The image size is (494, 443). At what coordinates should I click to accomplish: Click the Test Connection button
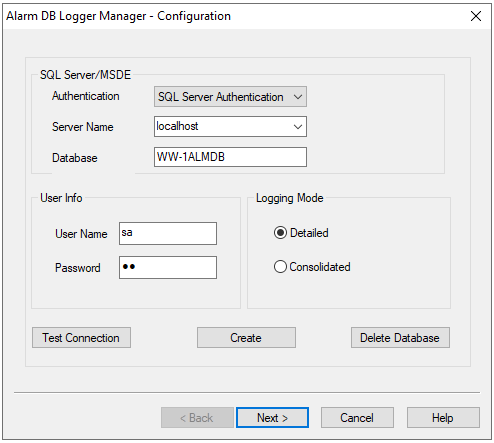(81, 338)
